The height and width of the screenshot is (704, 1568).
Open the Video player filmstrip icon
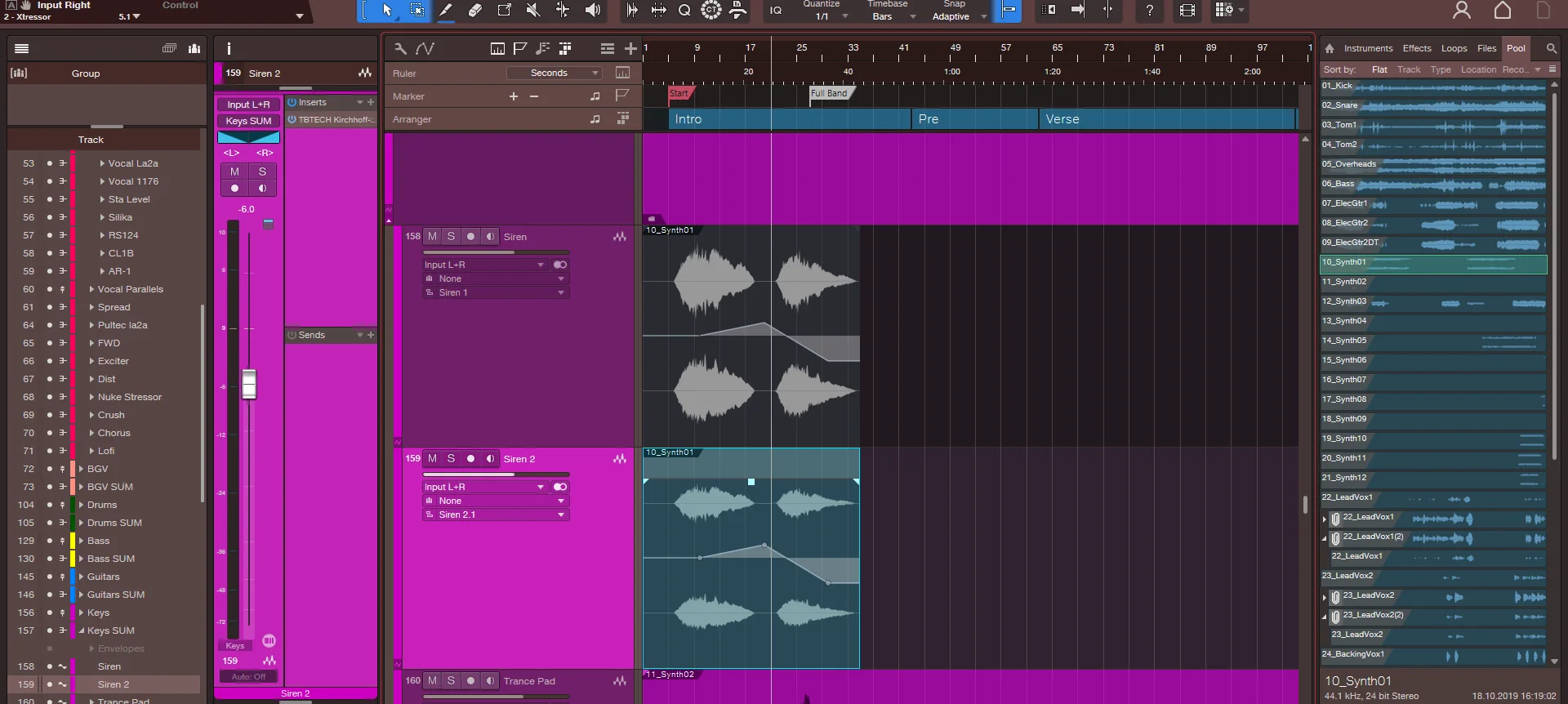tap(1187, 11)
